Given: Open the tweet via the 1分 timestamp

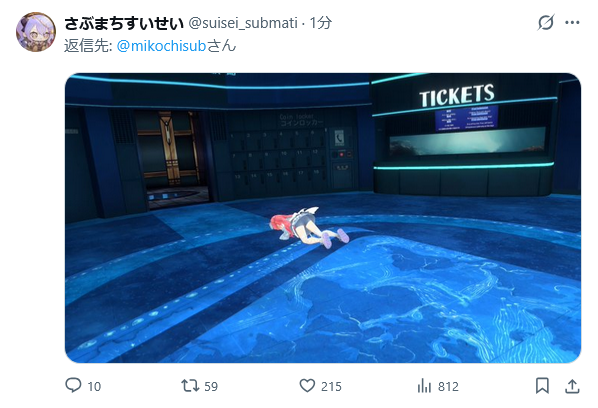Looking at the screenshot, I should pos(321,23).
